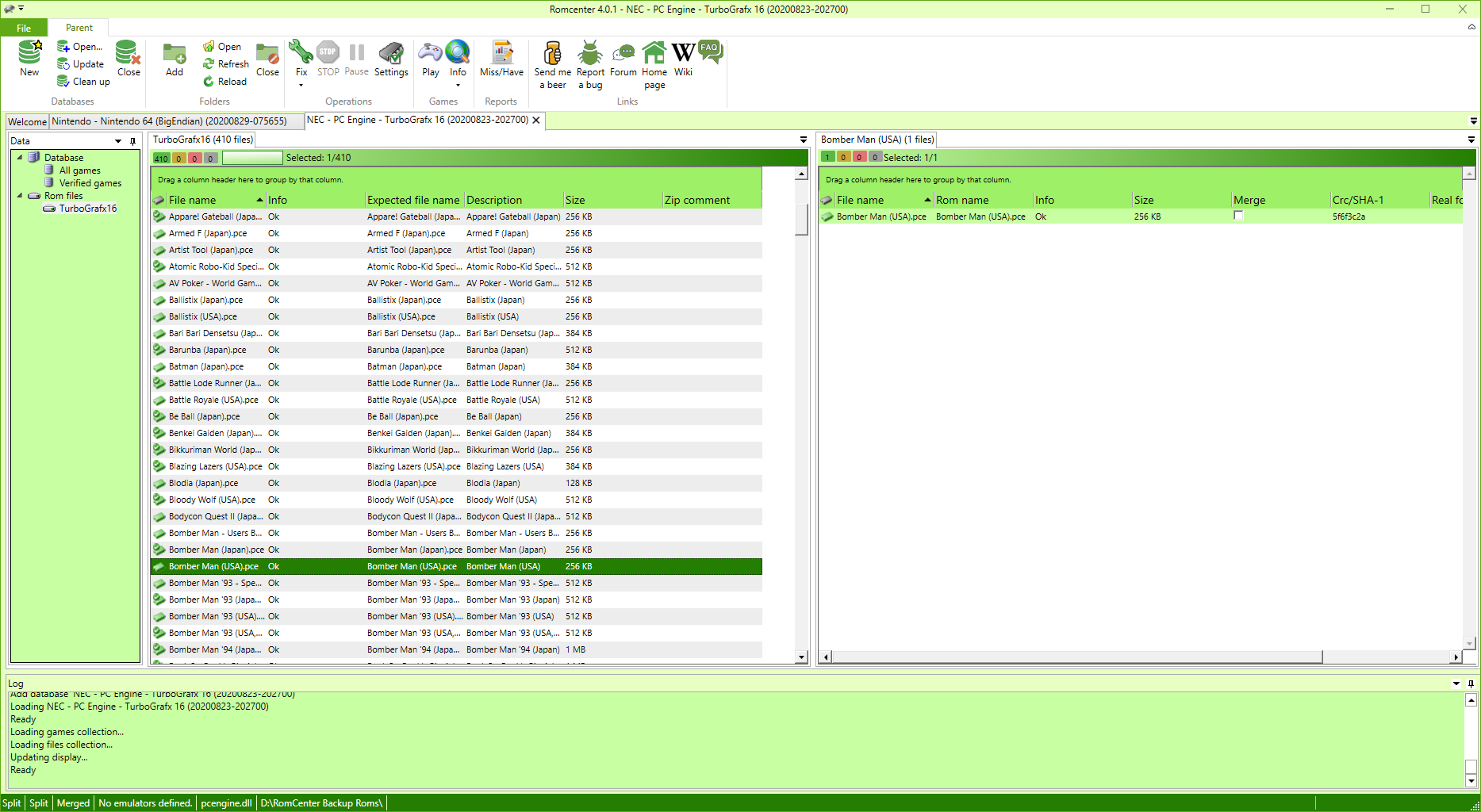
Task: Select TurboGrafx16 (410 files) tab
Action: tap(203, 140)
